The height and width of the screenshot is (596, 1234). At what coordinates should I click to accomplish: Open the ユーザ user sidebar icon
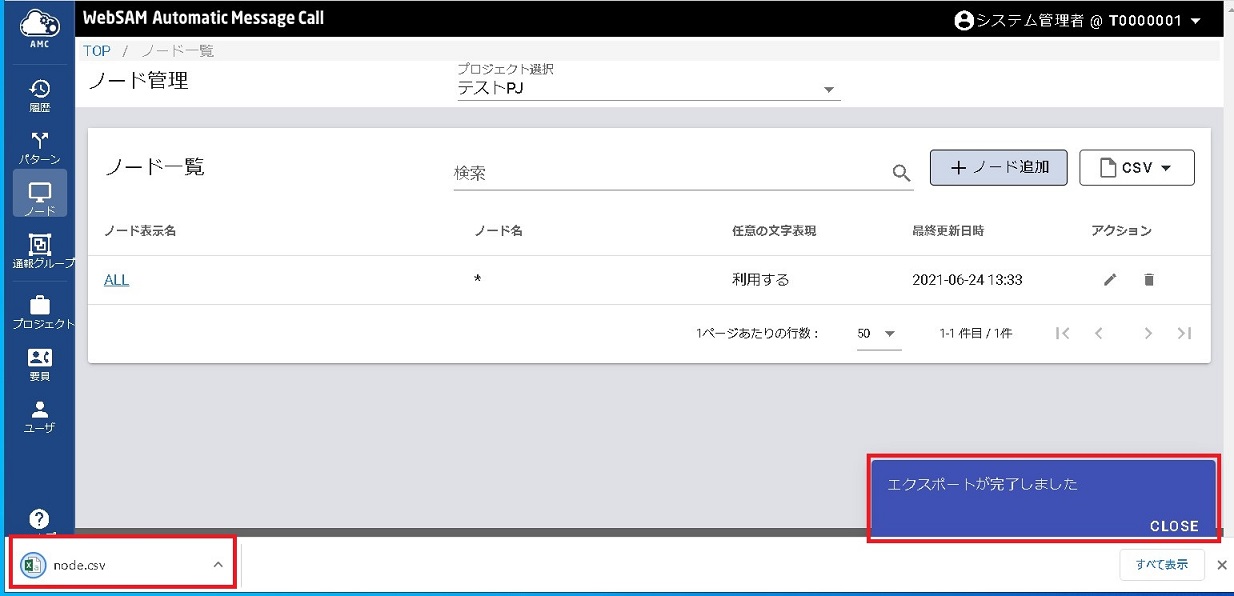(40, 416)
